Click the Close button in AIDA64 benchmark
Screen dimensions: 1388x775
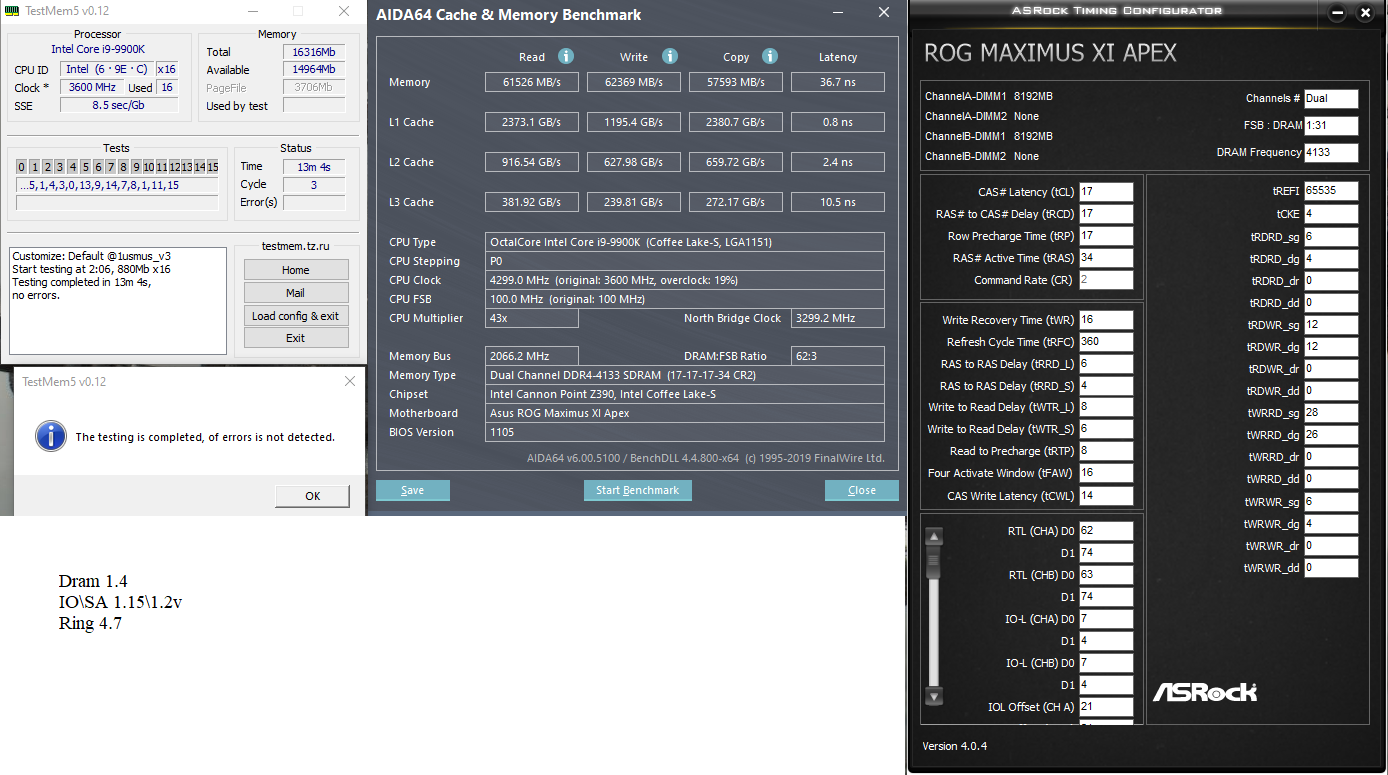click(862, 490)
